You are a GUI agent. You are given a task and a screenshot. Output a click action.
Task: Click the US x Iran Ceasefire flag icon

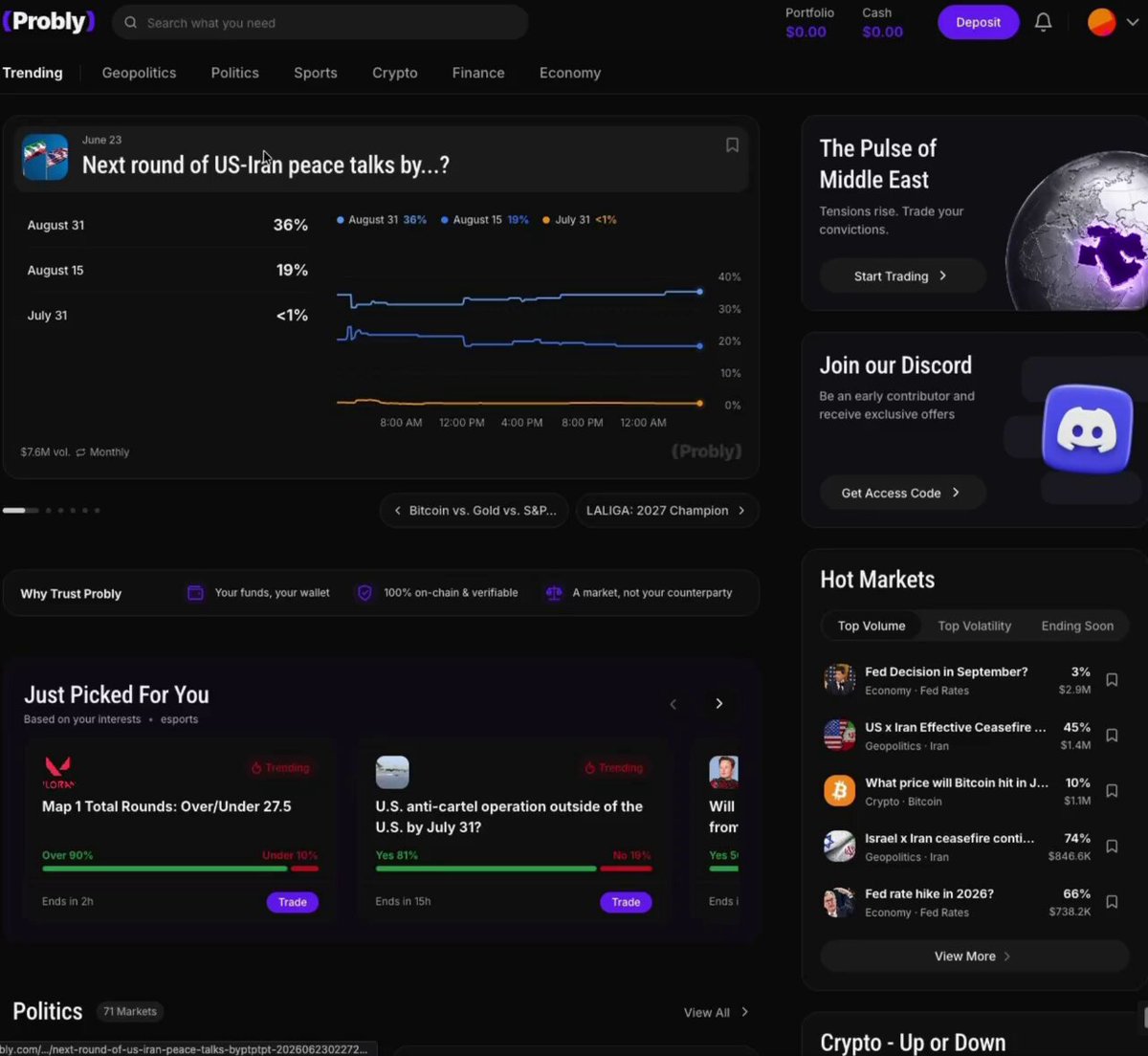click(839, 736)
